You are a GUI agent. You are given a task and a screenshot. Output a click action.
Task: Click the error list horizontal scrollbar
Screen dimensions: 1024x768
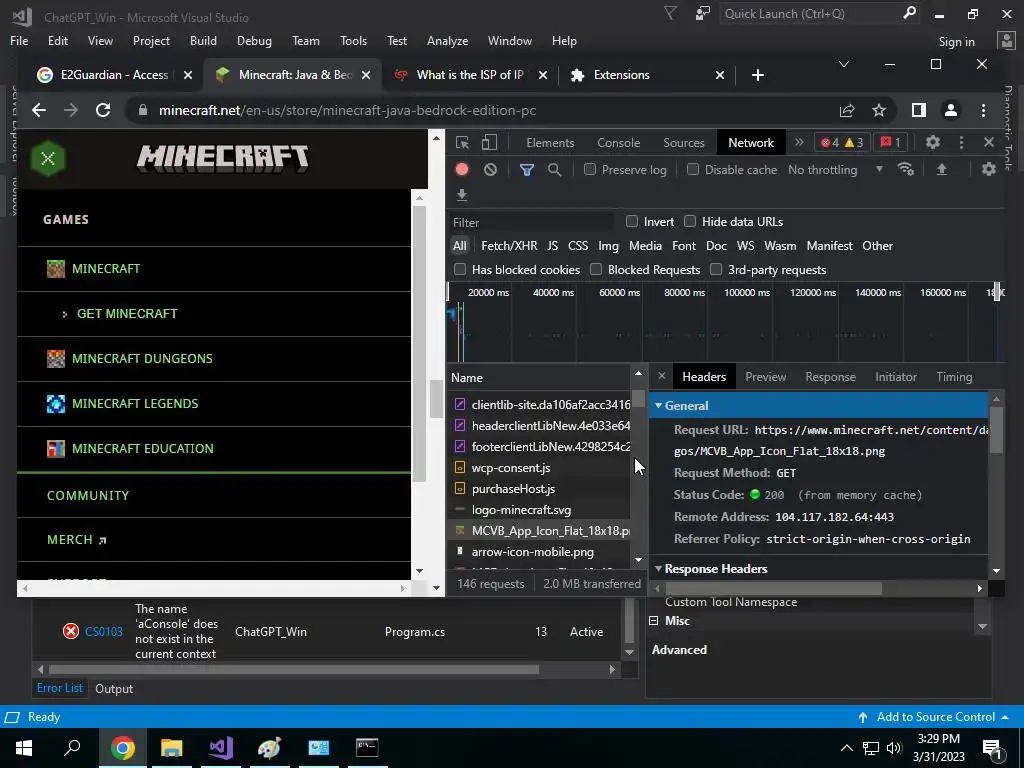[x=293, y=669]
